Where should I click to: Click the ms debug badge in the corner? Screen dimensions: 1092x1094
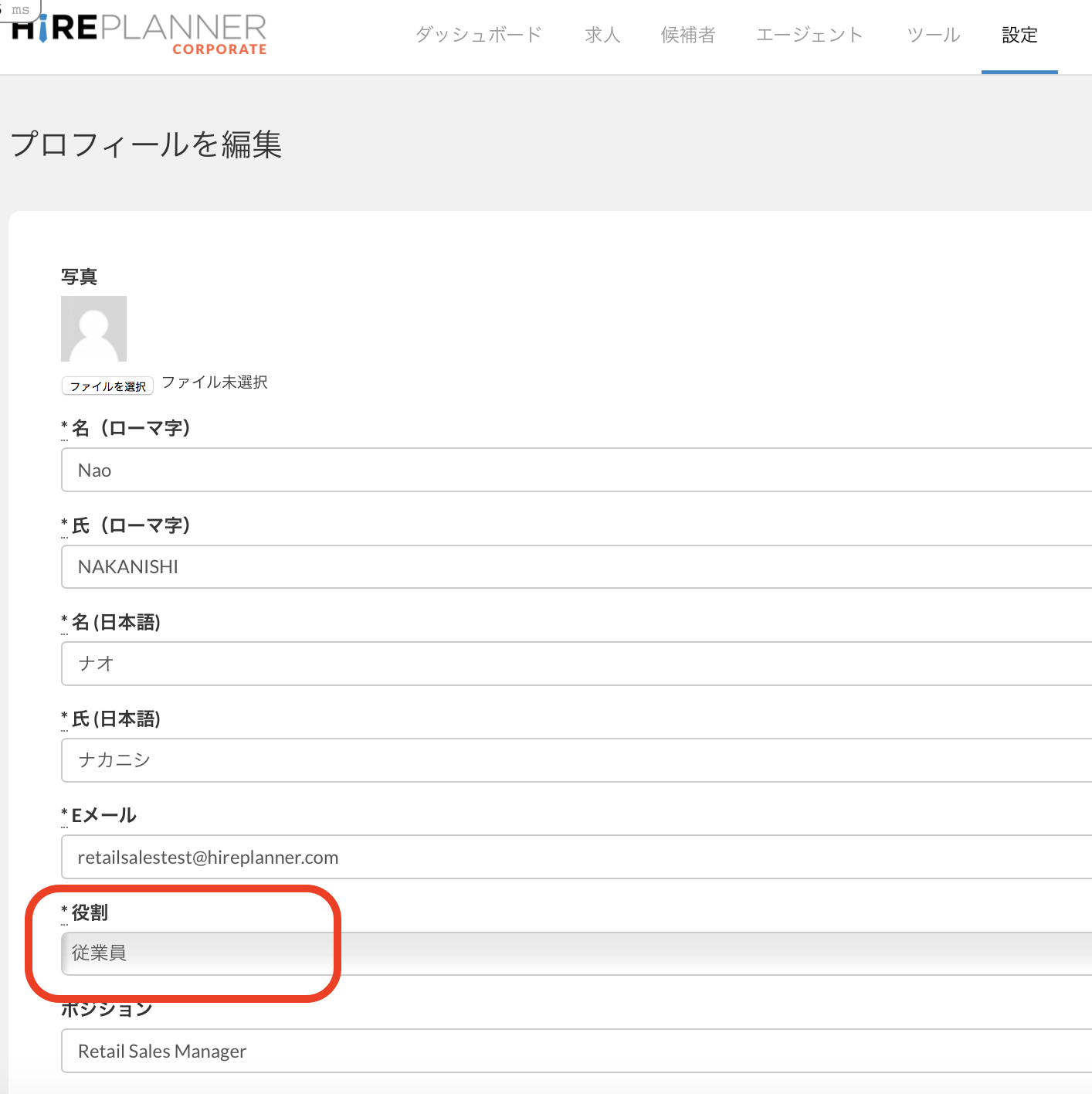pyautogui.click(x=20, y=9)
